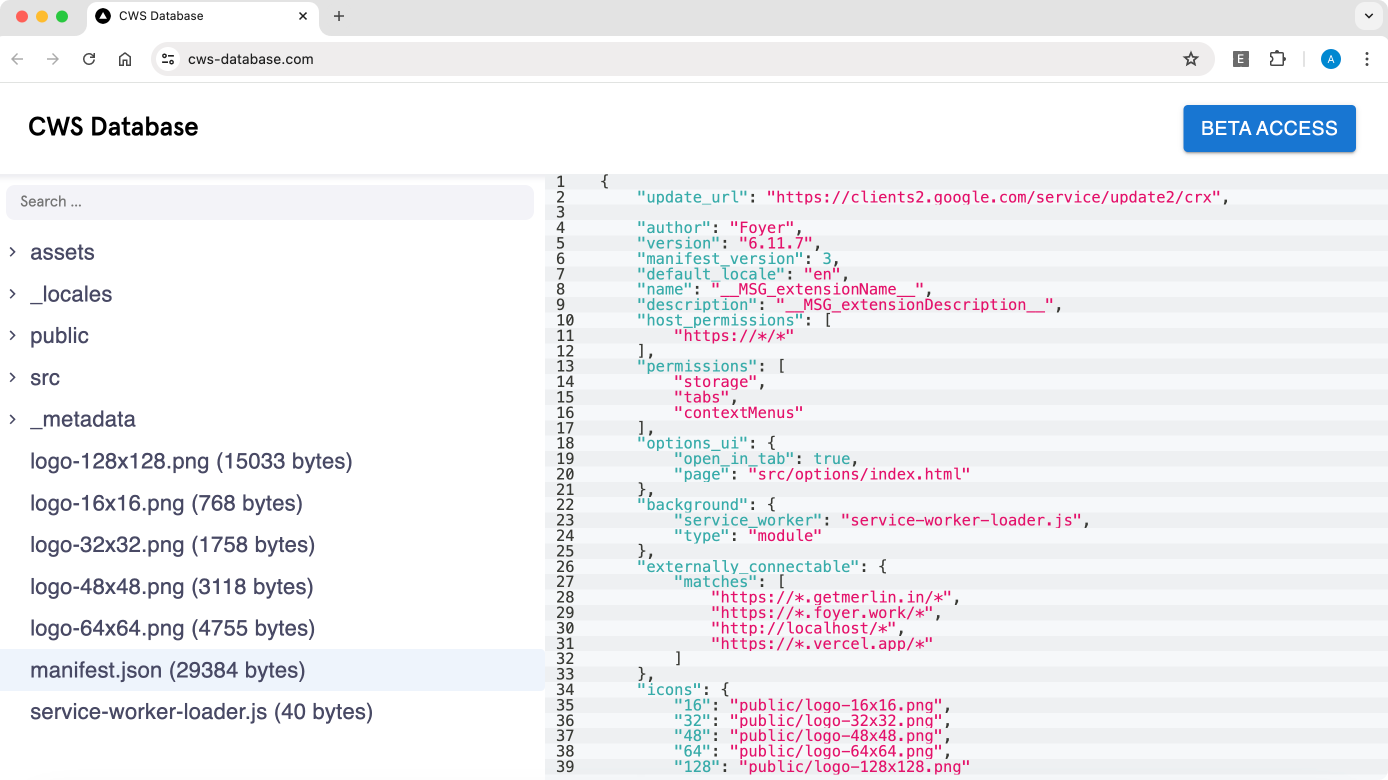Click the BETA ACCESS button
Viewport: 1388px width, 780px height.
pyautogui.click(x=1268, y=128)
